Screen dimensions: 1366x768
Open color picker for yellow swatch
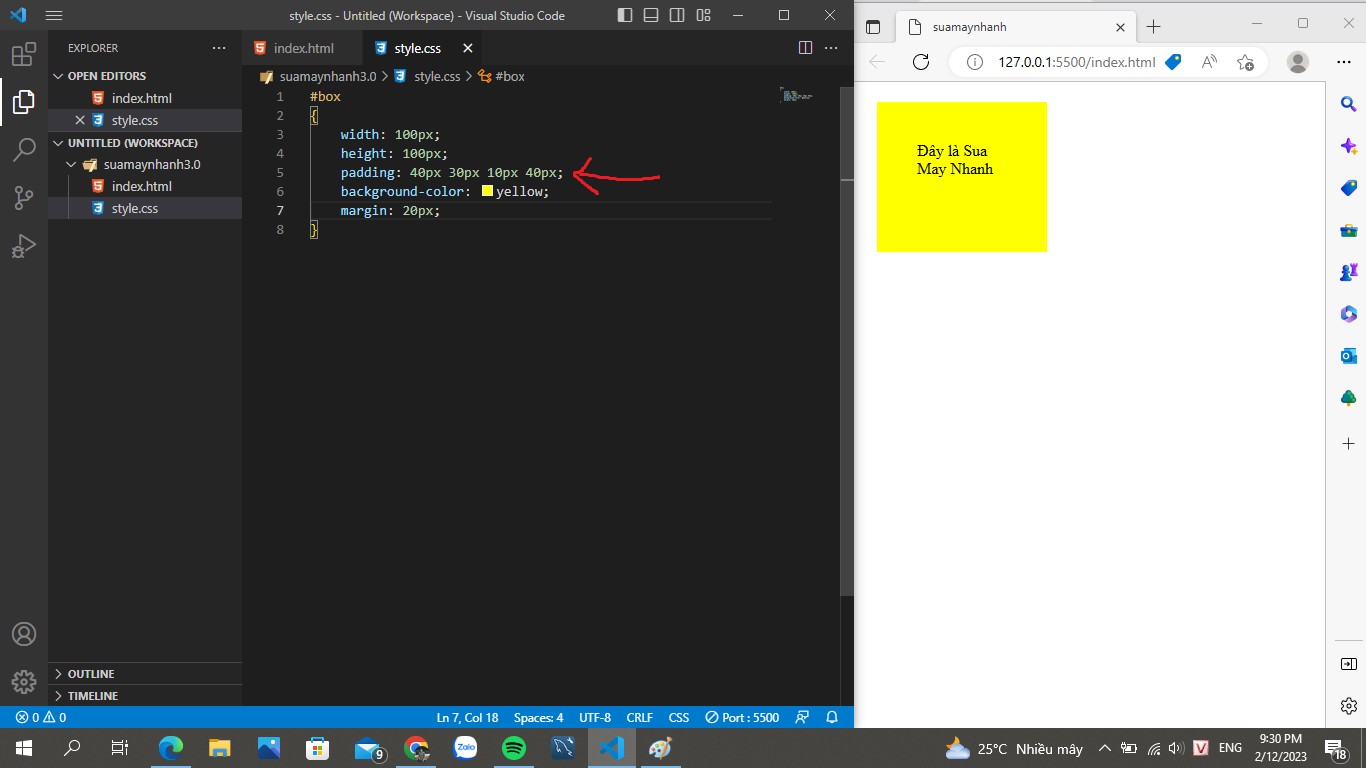[x=488, y=191]
